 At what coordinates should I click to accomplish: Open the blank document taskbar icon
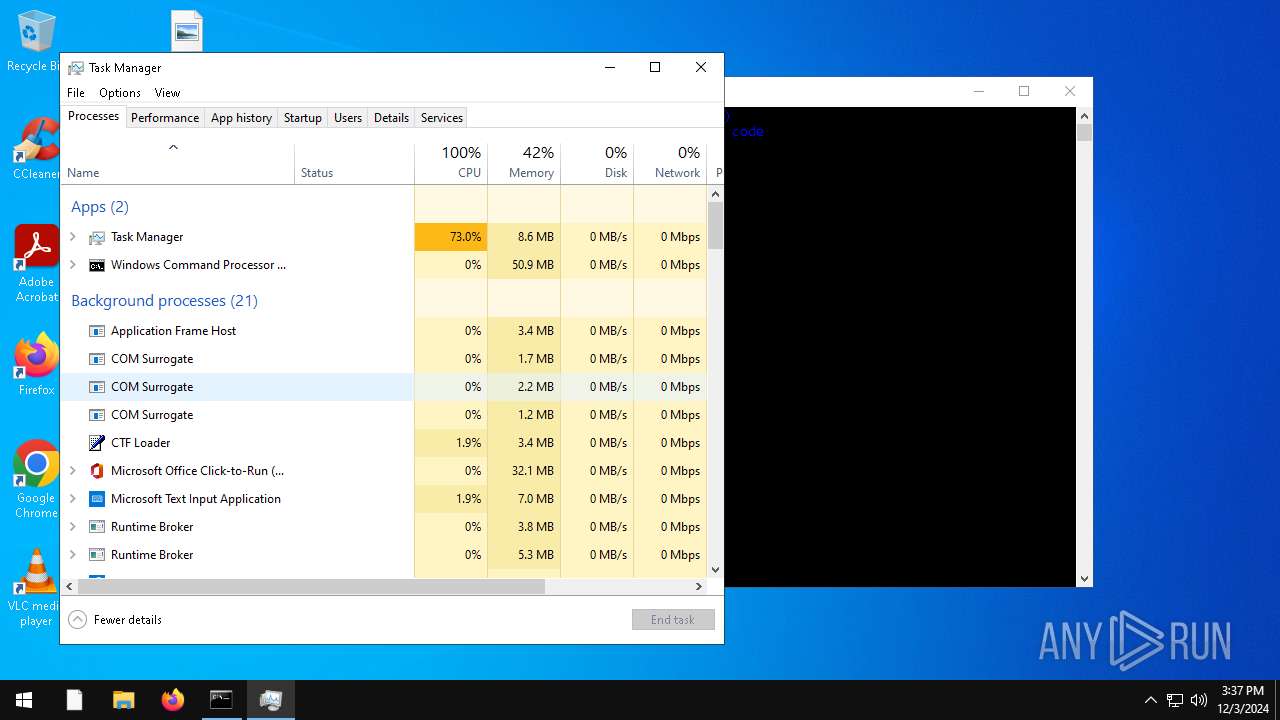coord(74,700)
